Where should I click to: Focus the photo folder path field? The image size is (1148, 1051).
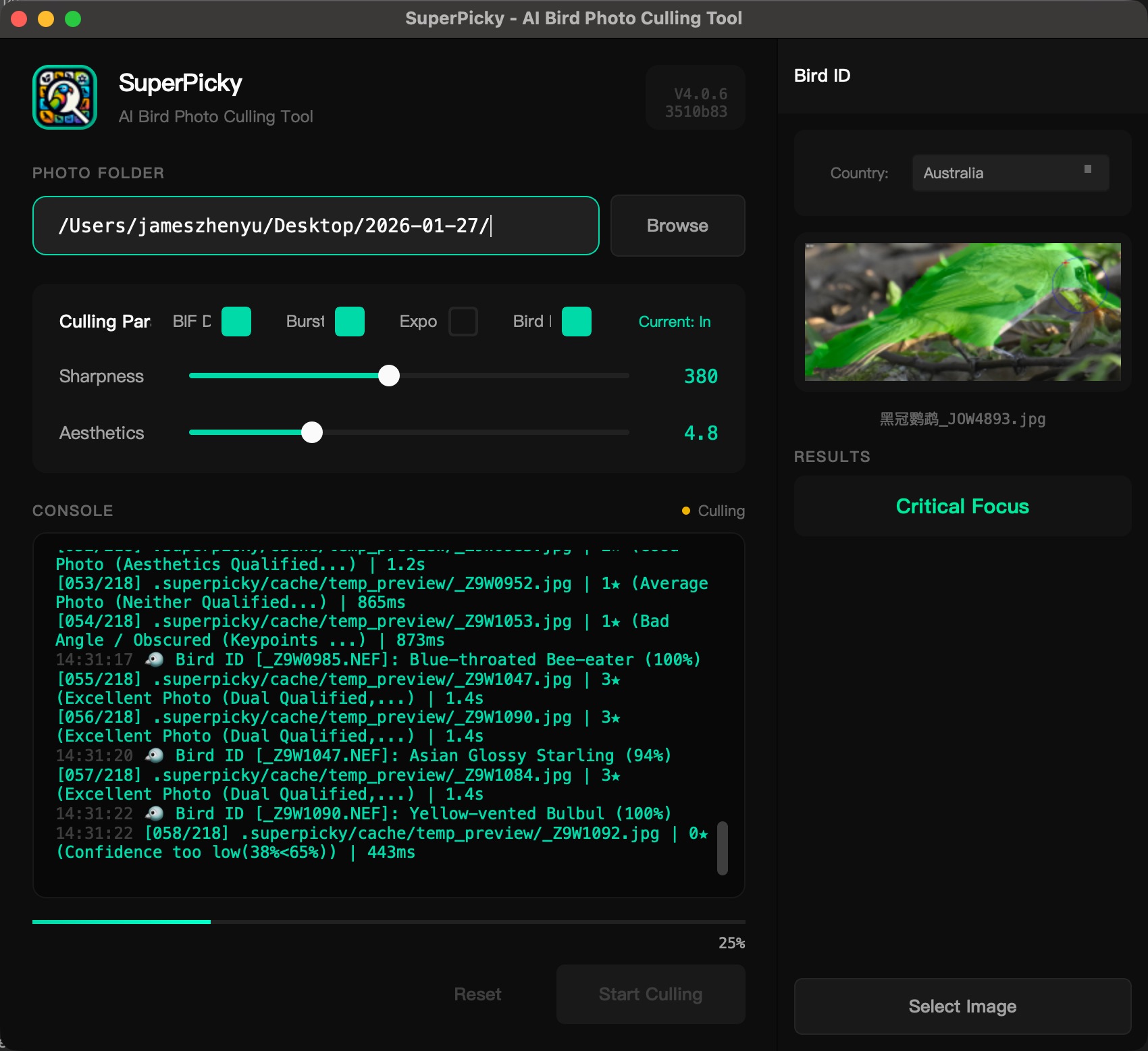coord(316,226)
